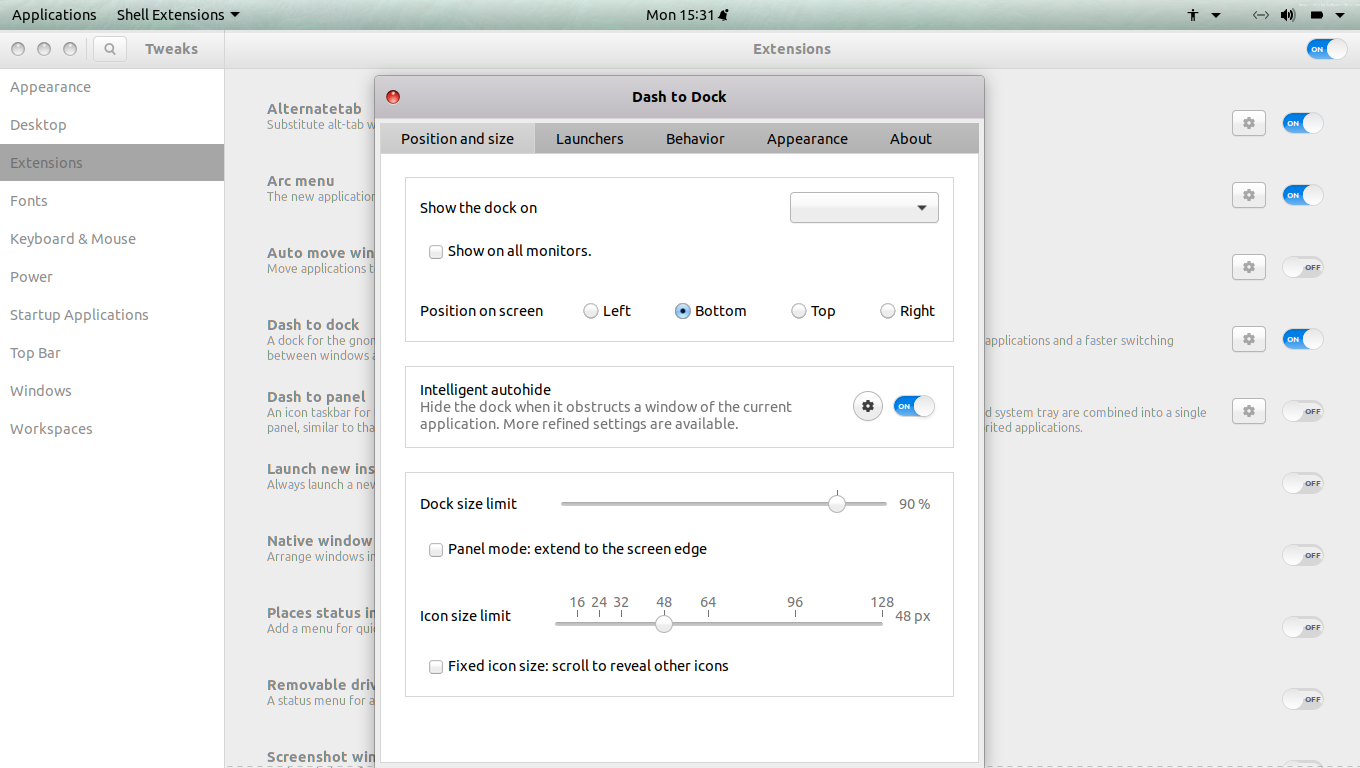Click the Icon size limit slider handle
The image size is (1360, 768).
[664, 624]
